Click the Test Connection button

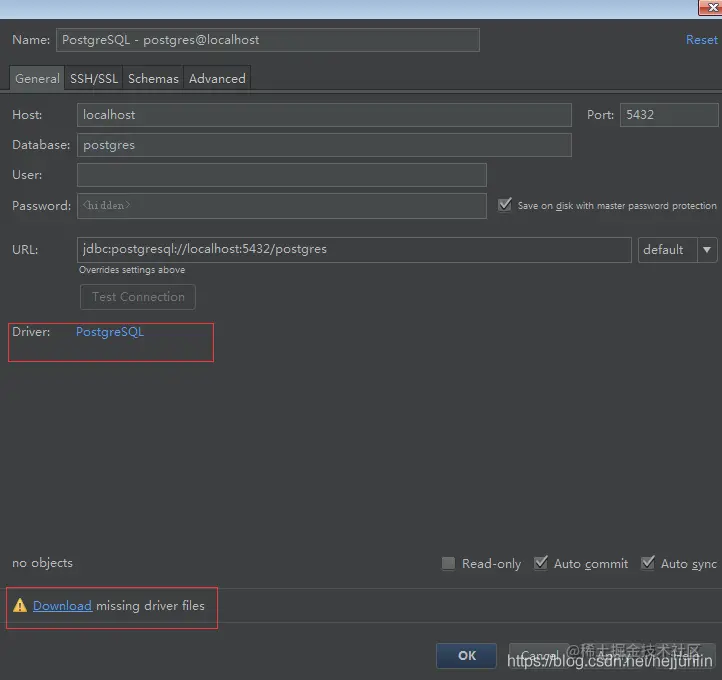pos(138,297)
